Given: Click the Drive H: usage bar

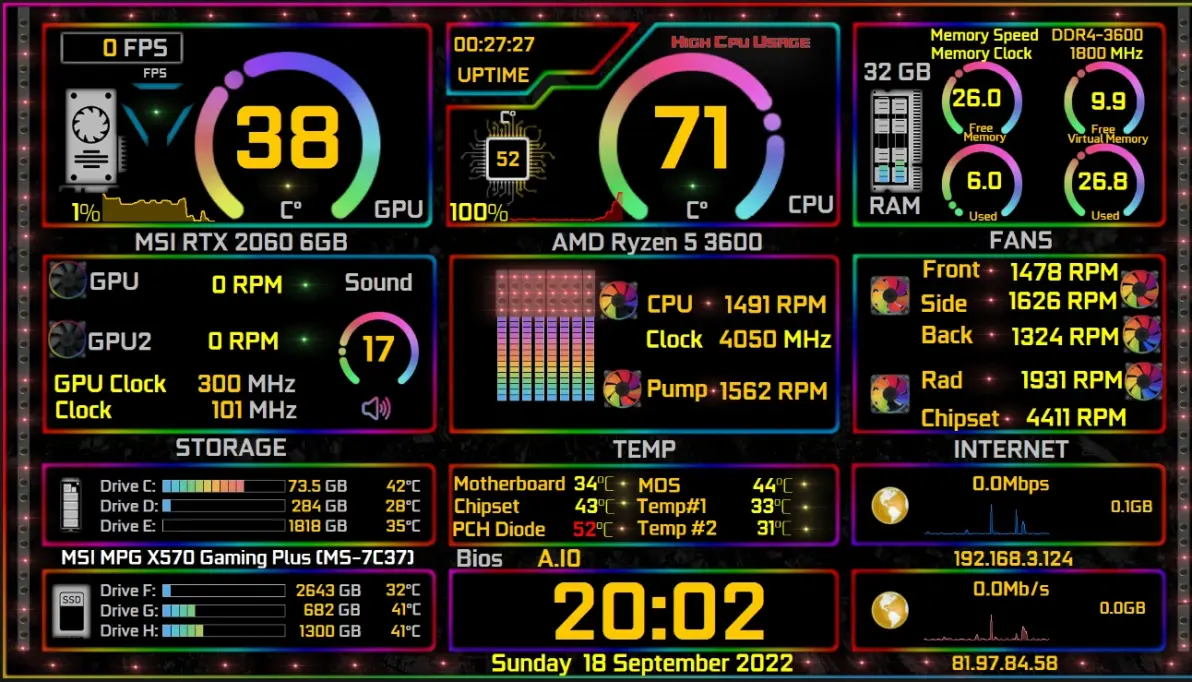Looking at the screenshot, I should click(x=224, y=630).
